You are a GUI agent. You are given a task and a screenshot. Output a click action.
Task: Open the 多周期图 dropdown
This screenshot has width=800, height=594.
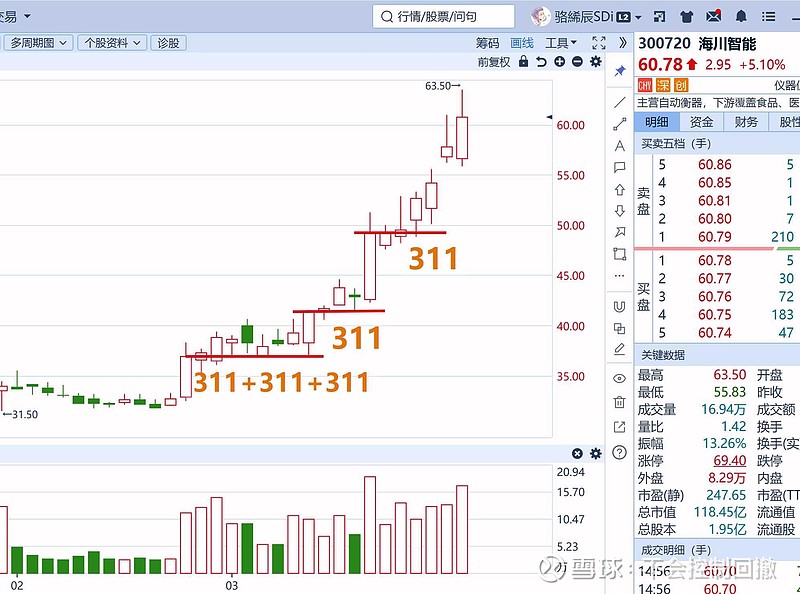click(38, 43)
